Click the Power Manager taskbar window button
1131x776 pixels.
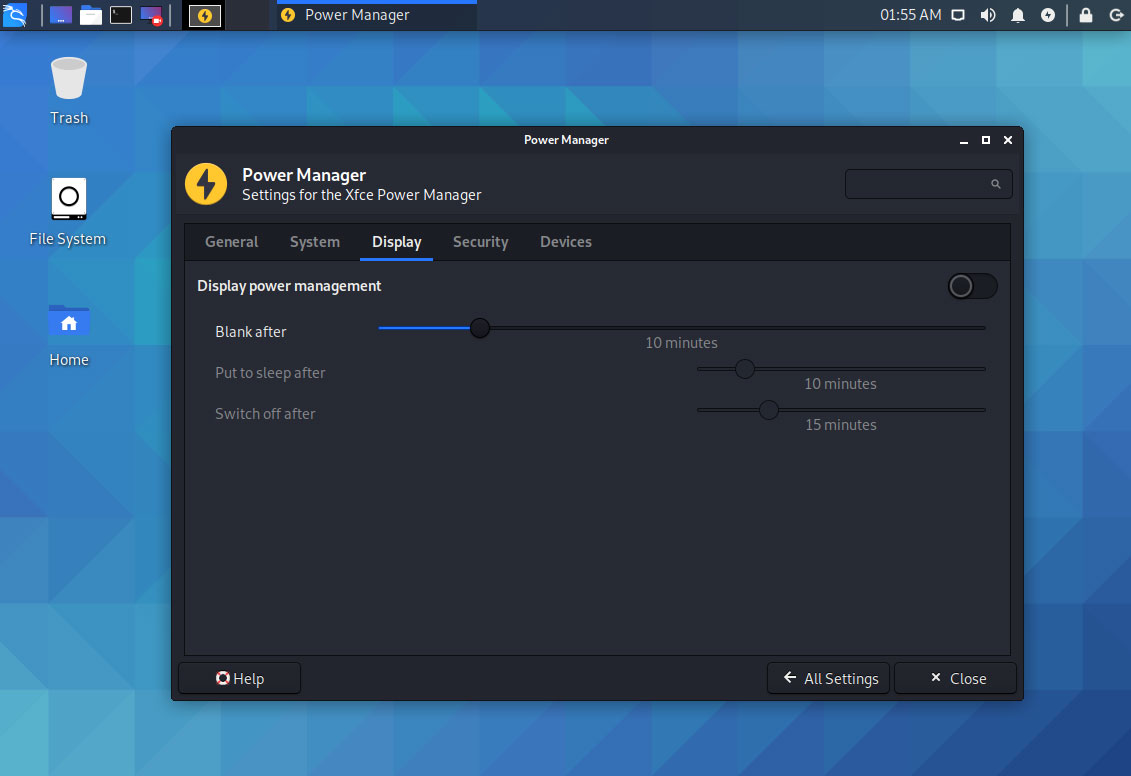coord(377,15)
